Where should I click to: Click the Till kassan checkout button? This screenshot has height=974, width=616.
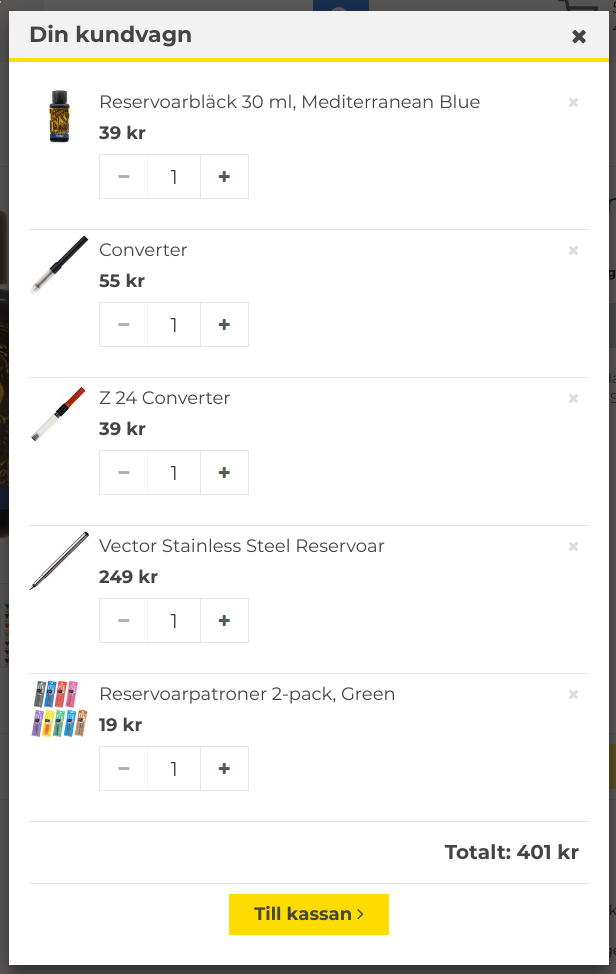point(308,914)
